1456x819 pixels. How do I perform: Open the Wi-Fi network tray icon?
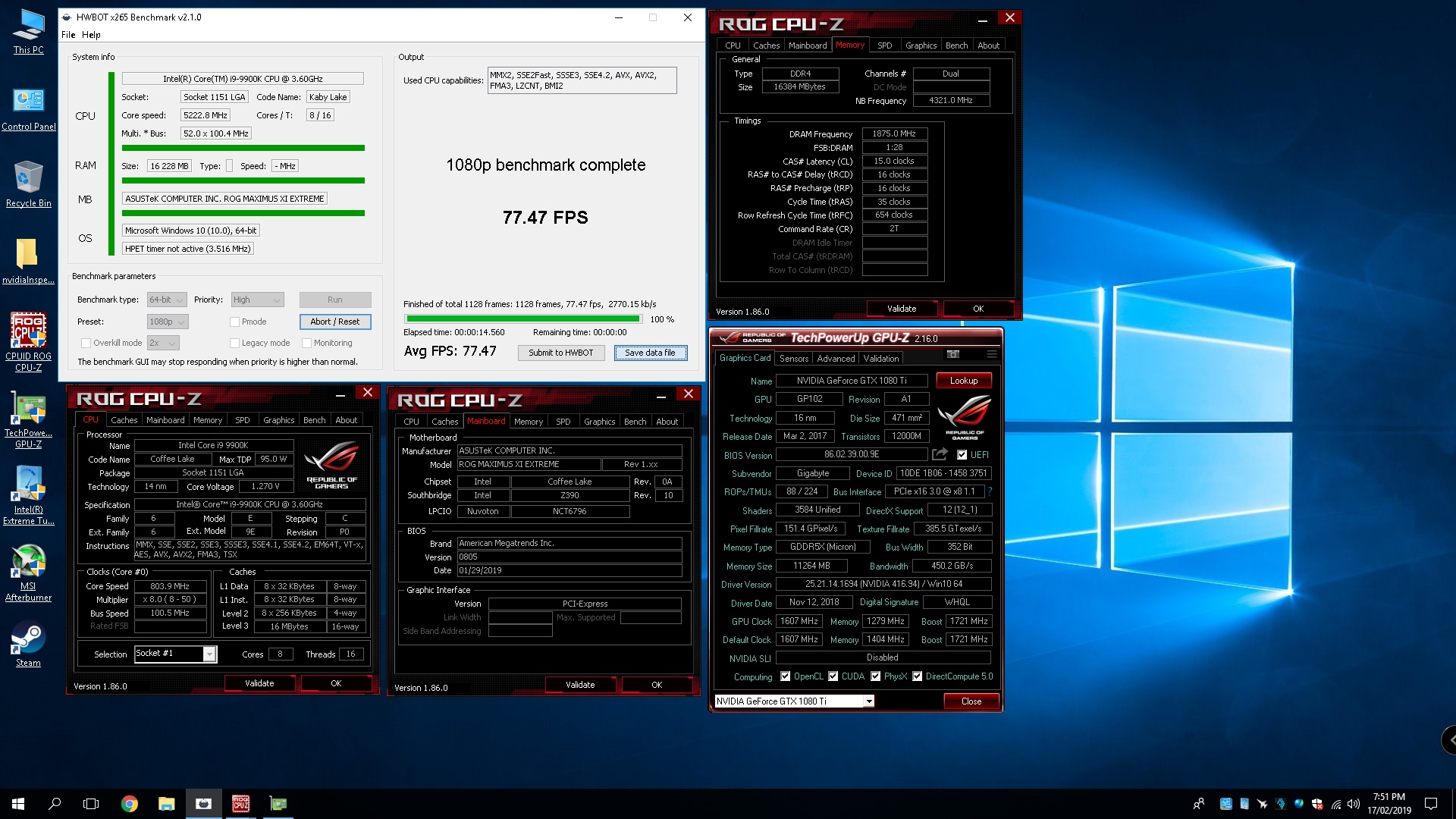coord(1335,804)
